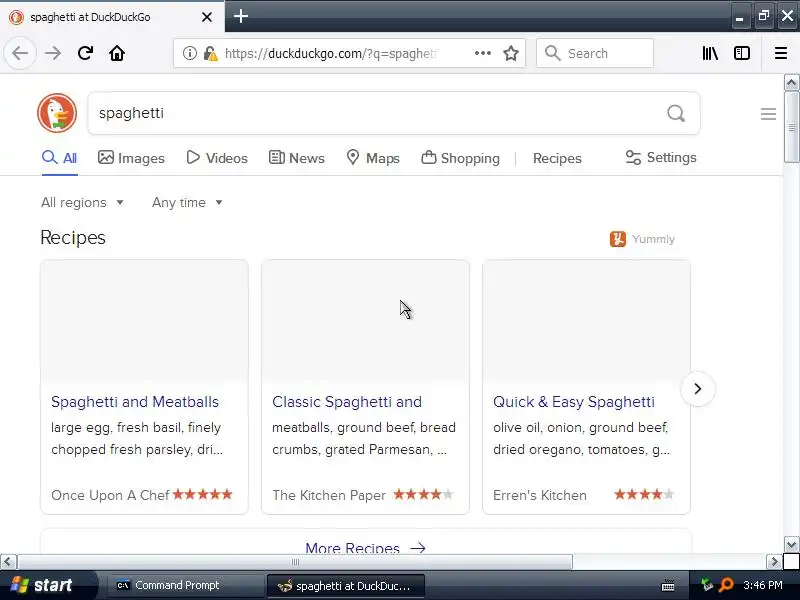Select the All results tab

pos(60,158)
